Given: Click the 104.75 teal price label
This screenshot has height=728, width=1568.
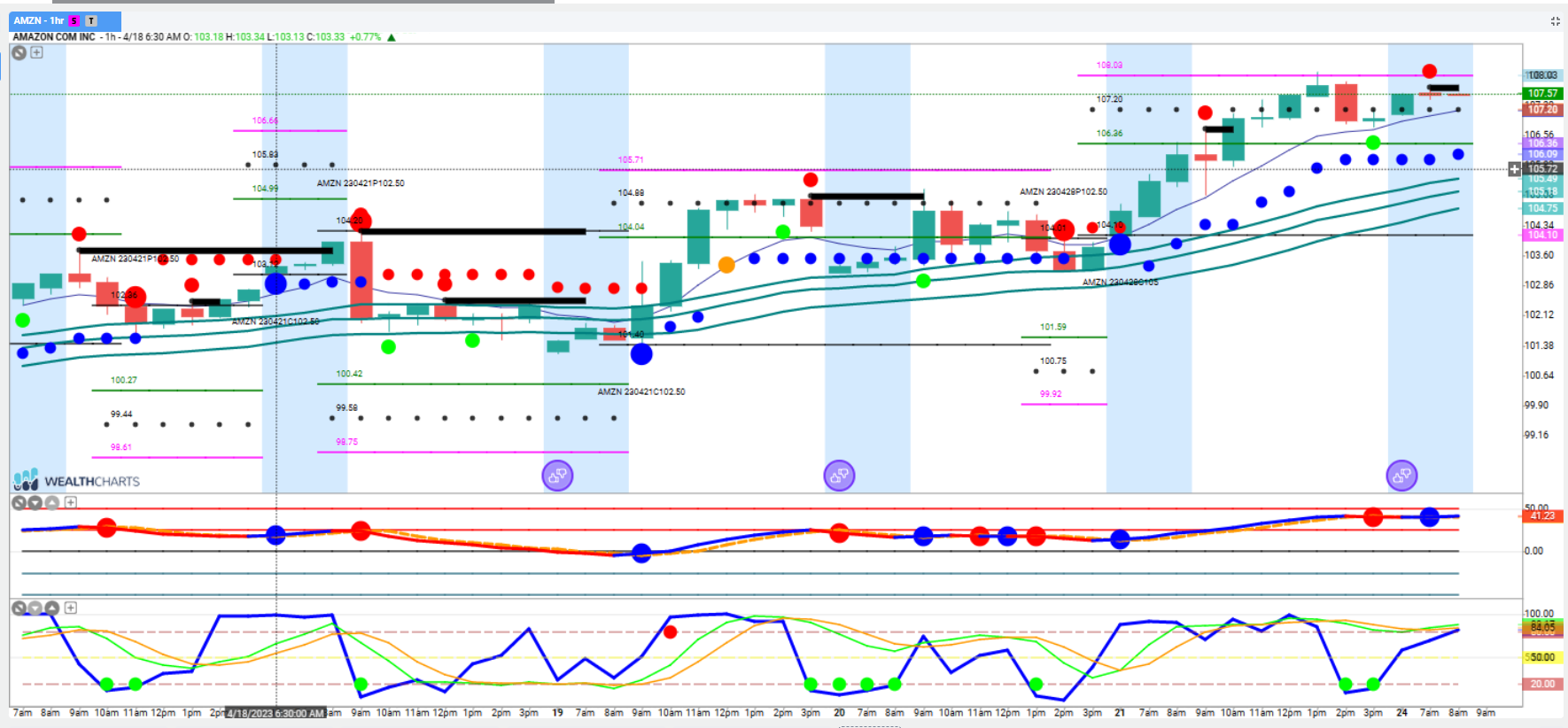Looking at the screenshot, I should point(1542,208).
